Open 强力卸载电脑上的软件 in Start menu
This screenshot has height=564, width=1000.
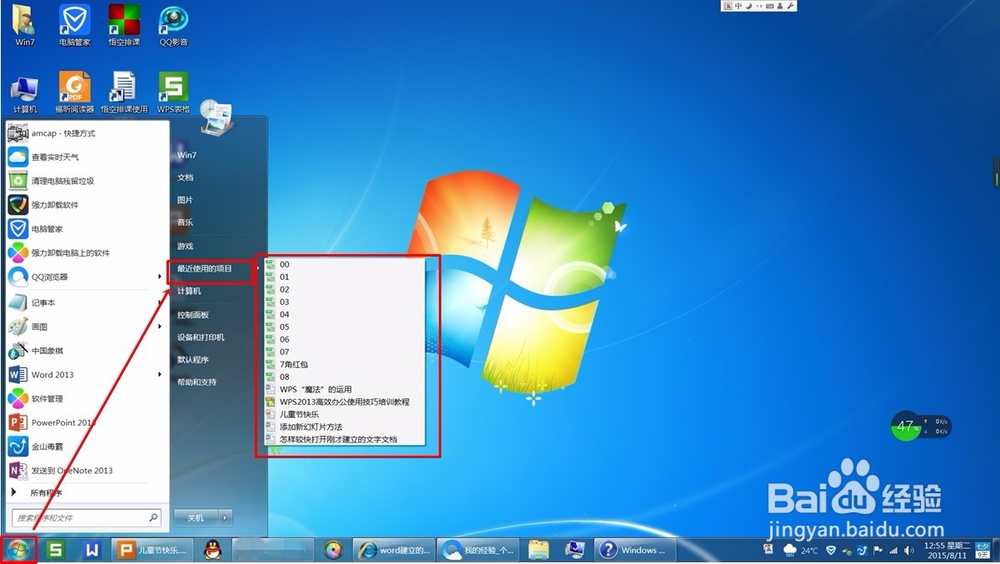click(86, 253)
